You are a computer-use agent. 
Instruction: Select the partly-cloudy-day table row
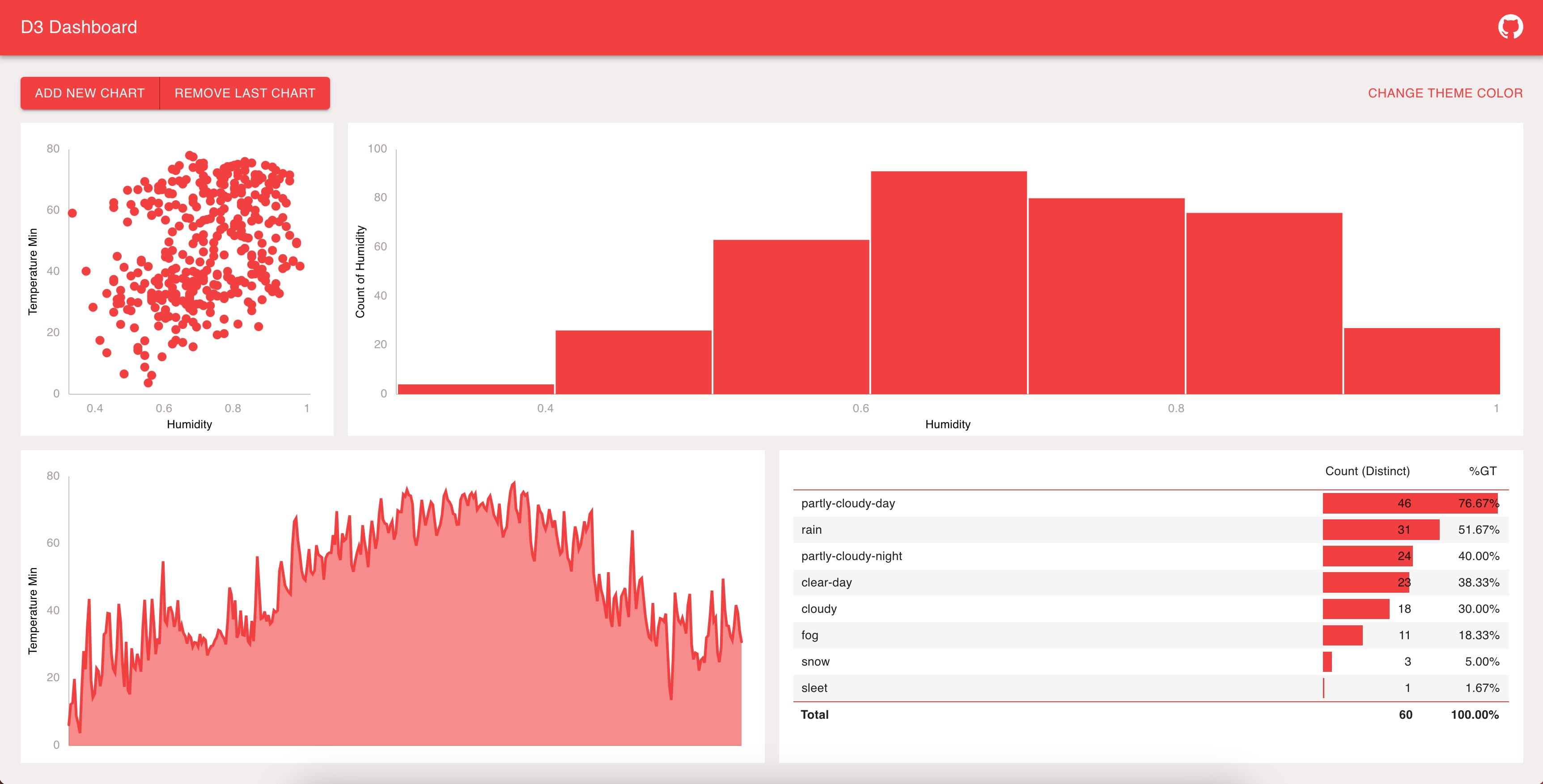pos(848,503)
